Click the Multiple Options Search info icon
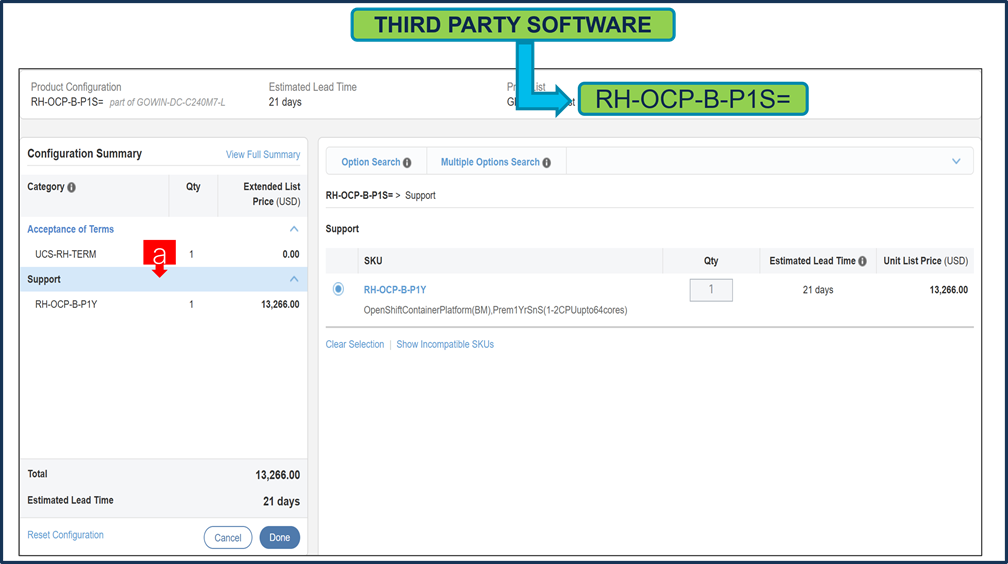This screenshot has height=564, width=1008. [546, 163]
